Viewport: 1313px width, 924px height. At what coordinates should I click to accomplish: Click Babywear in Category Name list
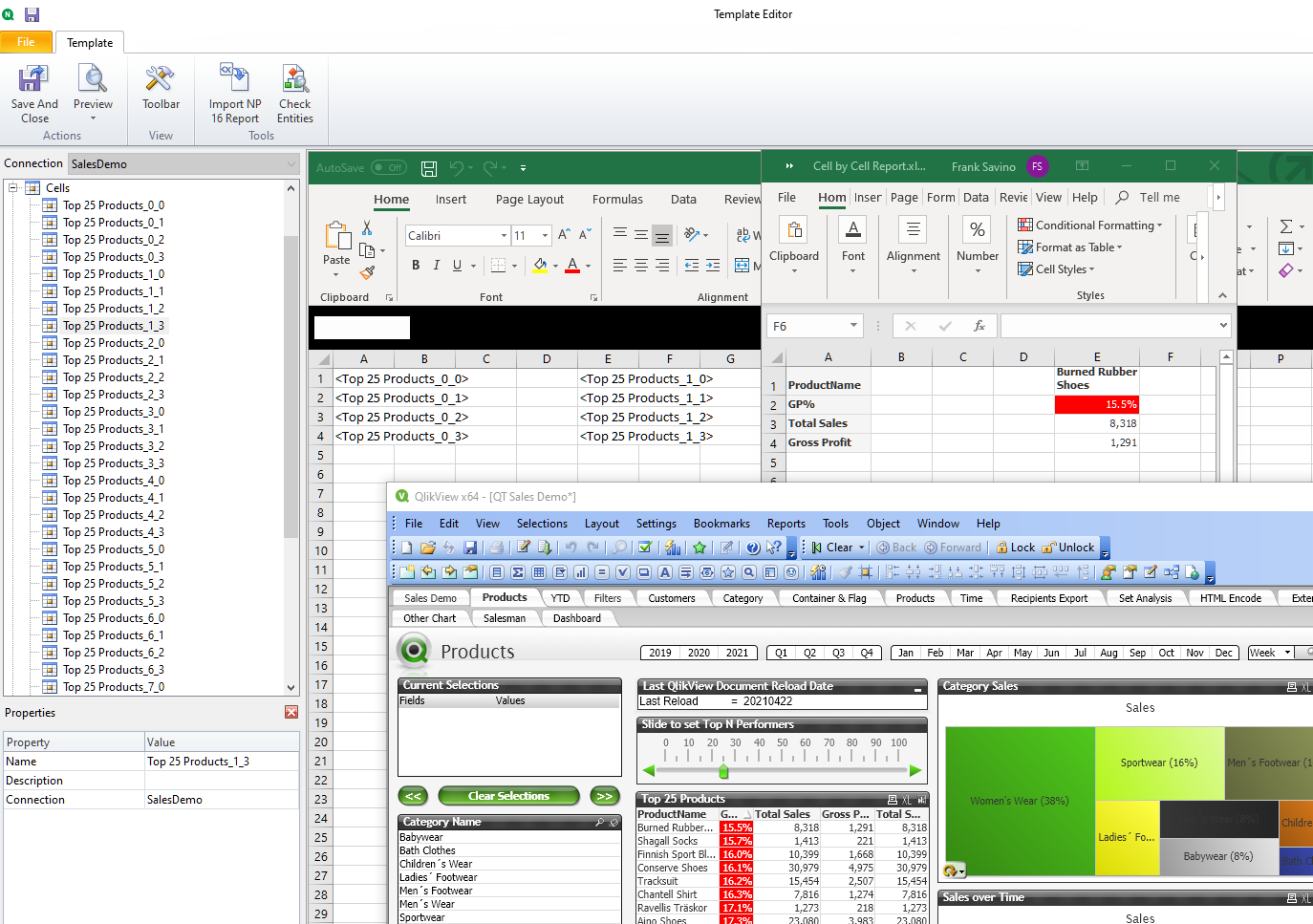[x=421, y=837]
